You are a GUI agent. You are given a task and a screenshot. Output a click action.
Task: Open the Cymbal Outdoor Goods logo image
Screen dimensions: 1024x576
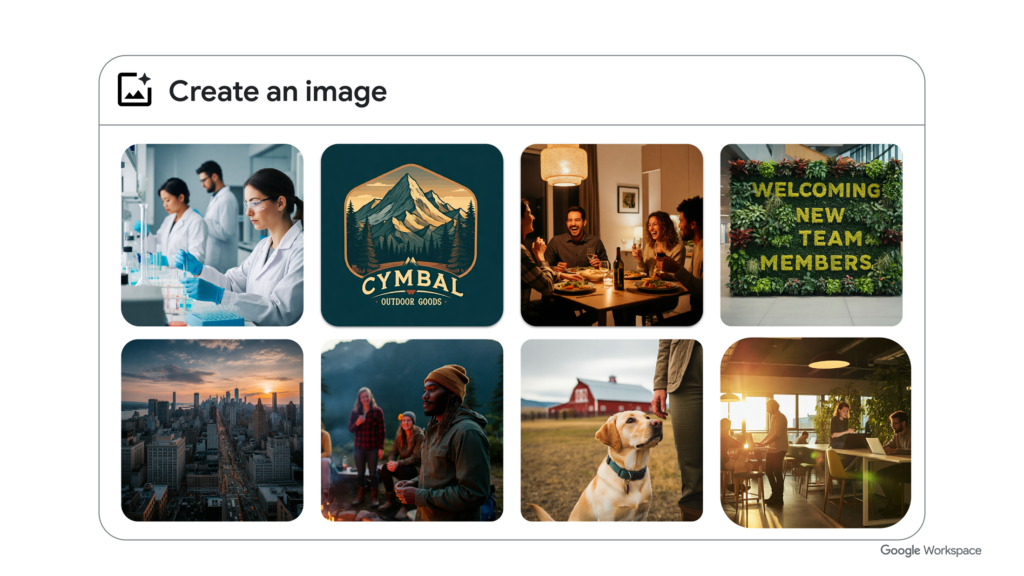[x=412, y=235]
